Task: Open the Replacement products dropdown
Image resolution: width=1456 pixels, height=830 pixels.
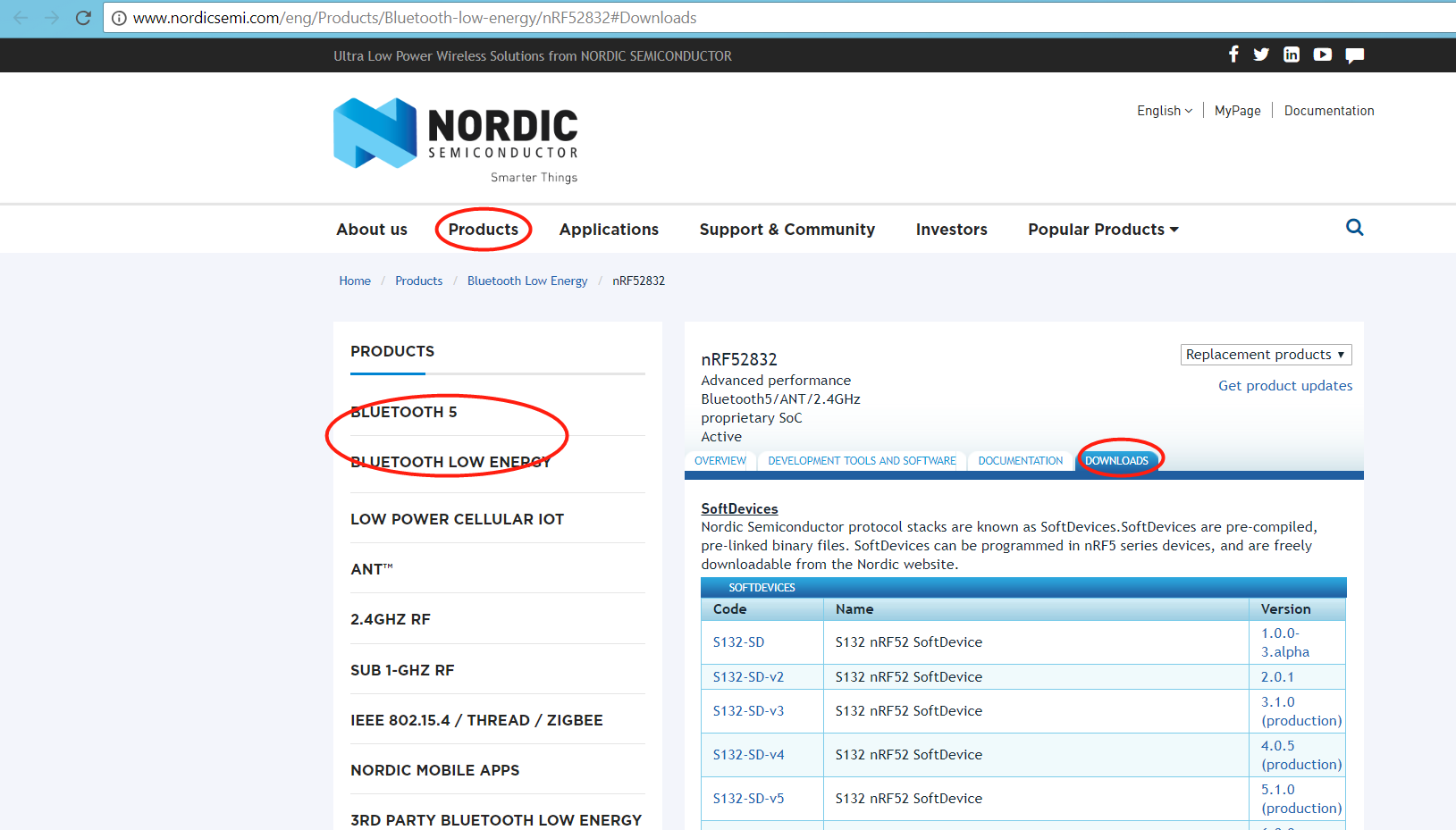Action: click(x=1266, y=355)
